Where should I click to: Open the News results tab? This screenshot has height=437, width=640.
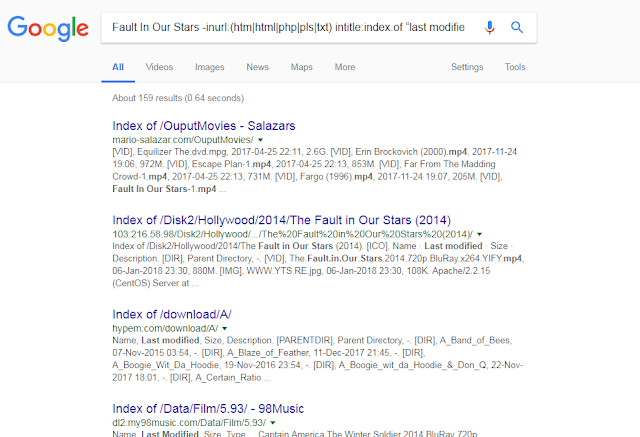(257, 67)
